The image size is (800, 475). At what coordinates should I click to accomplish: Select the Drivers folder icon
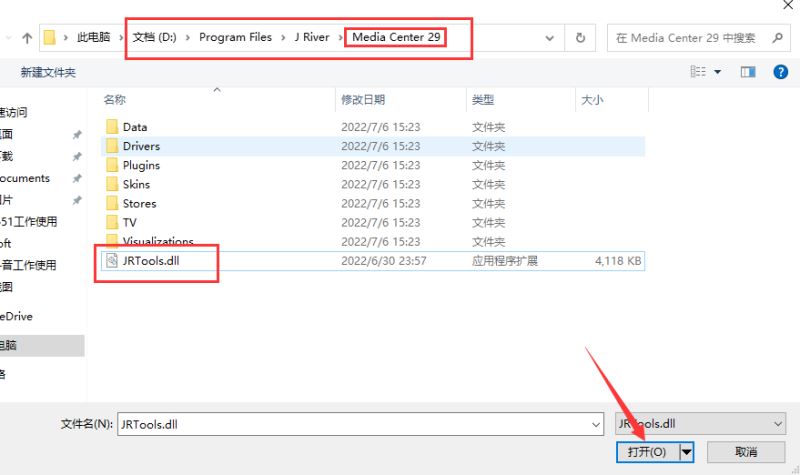112,146
